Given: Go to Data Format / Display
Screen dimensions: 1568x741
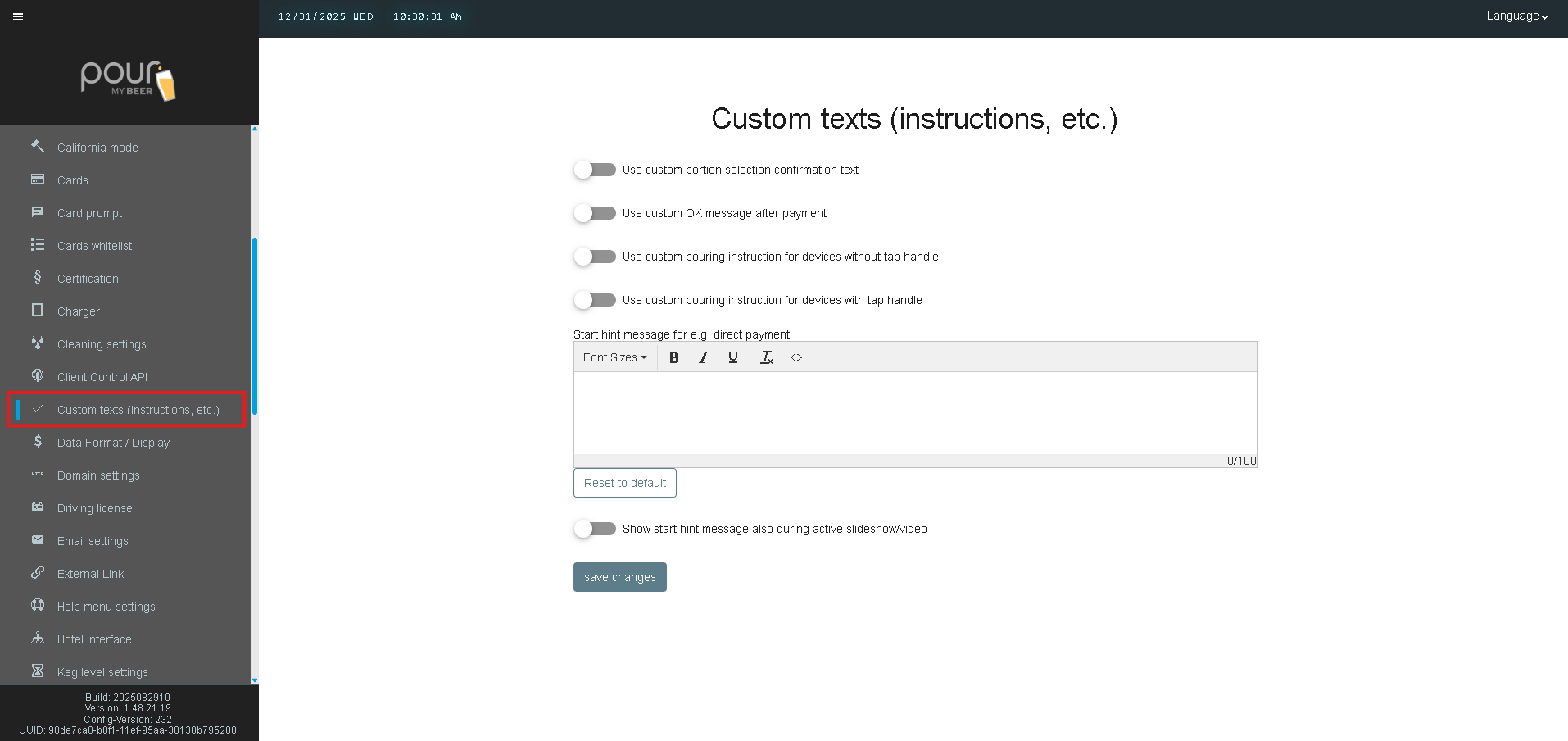Looking at the screenshot, I should click(113, 443).
